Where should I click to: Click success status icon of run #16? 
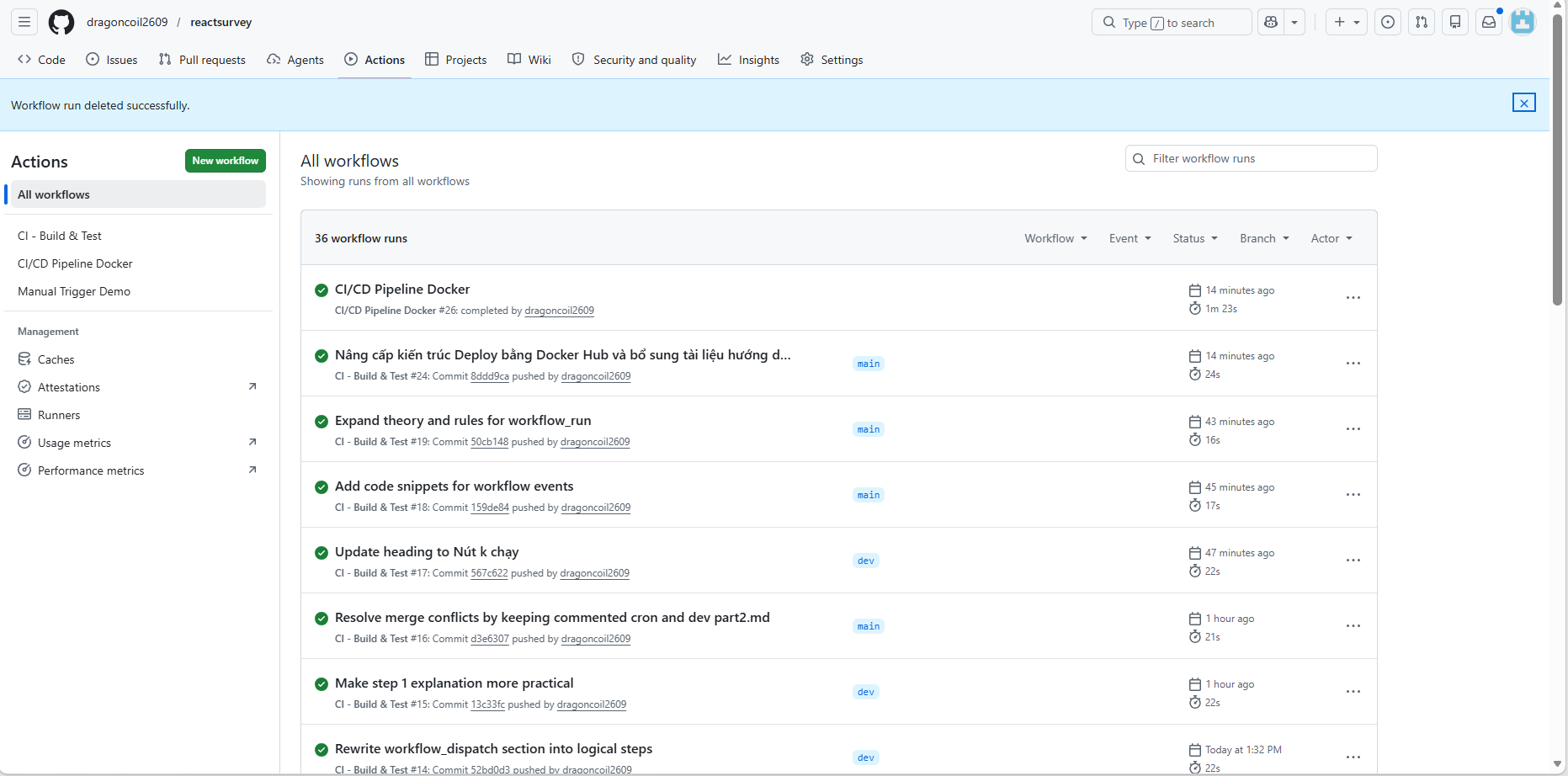pos(322,619)
